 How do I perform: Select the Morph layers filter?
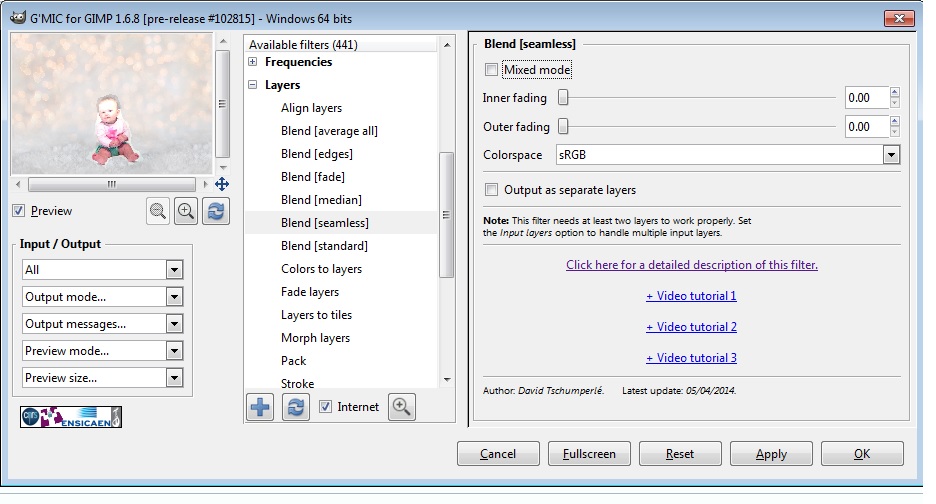click(315, 338)
